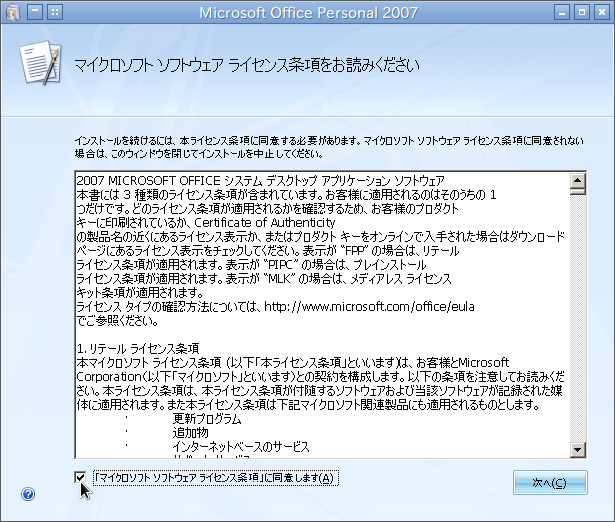Click the '2007 MICROSOFT OFFICE システム' first line
The image size is (615, 522).
(x=260, y=180)
